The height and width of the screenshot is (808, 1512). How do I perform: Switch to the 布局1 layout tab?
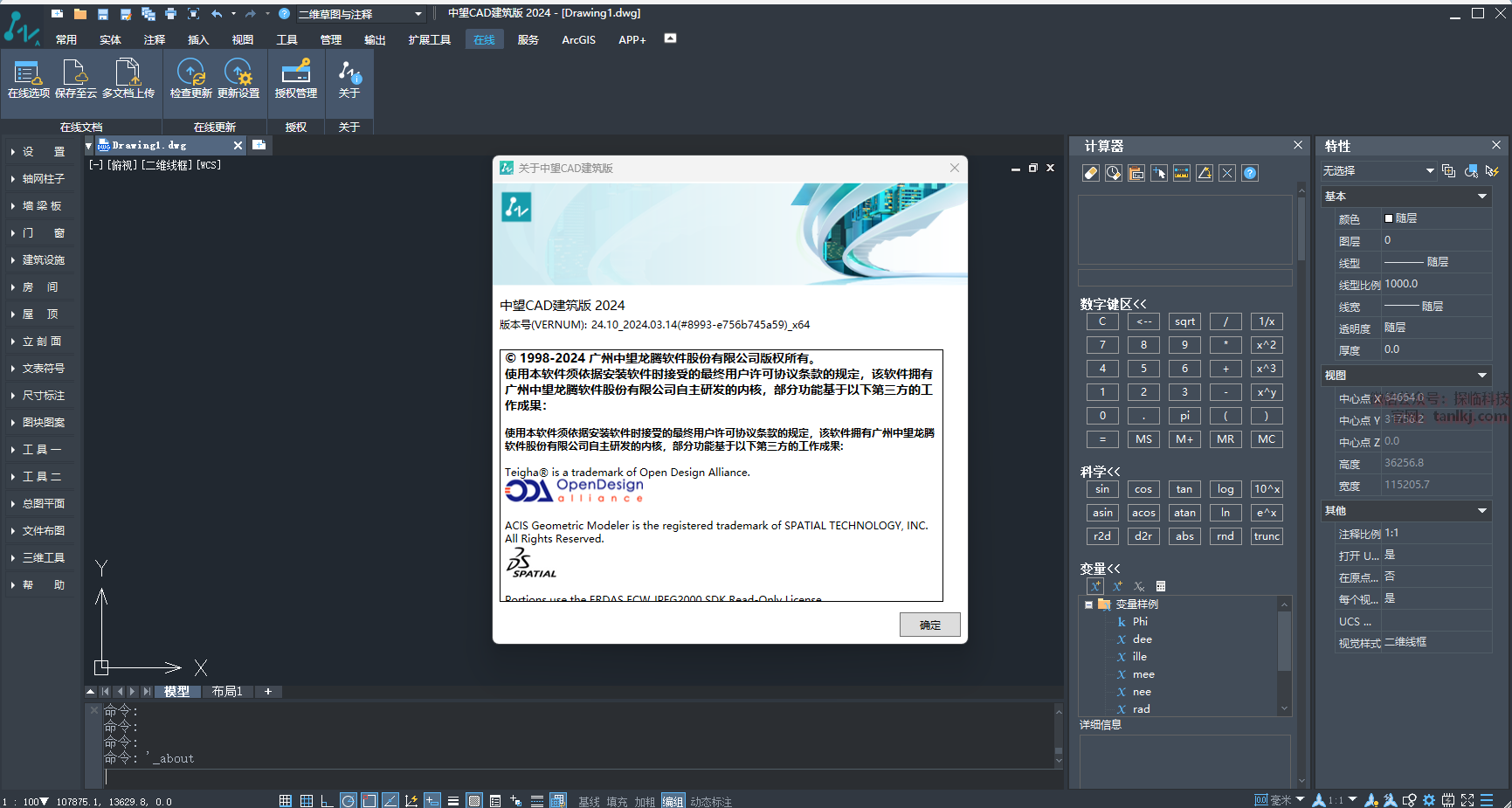click(227, 691)
